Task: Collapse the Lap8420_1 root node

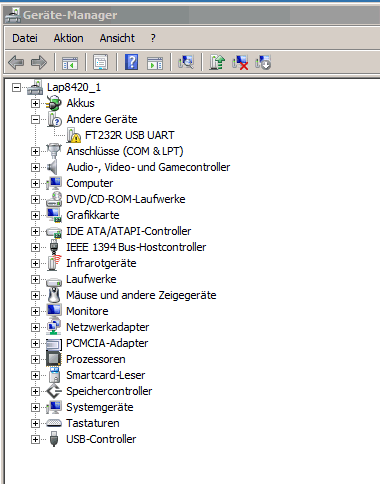Action: (x=16, y=88)
